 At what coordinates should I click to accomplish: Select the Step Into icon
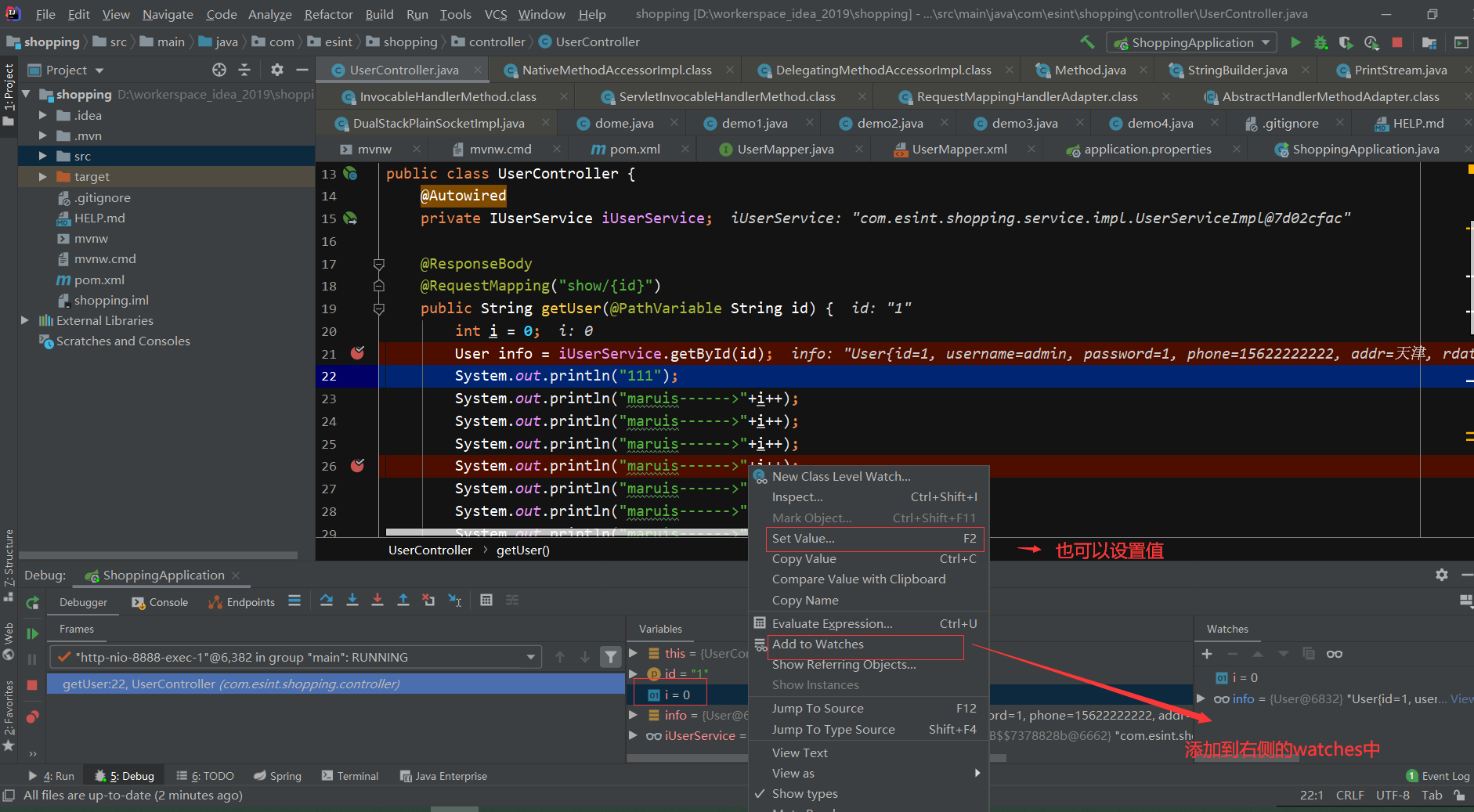352,600
